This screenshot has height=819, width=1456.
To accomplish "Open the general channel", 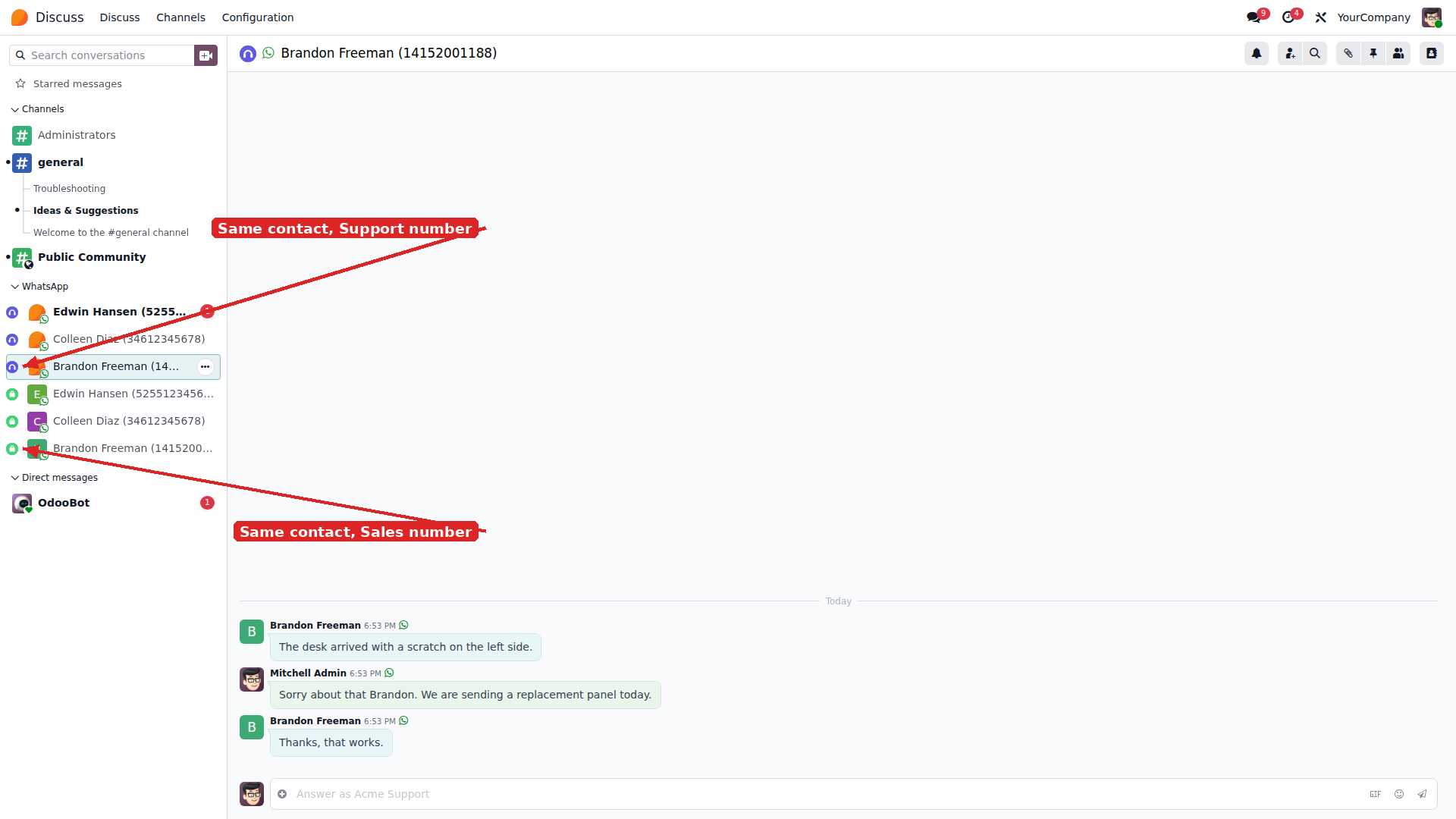I will click(x=114, y=163).
